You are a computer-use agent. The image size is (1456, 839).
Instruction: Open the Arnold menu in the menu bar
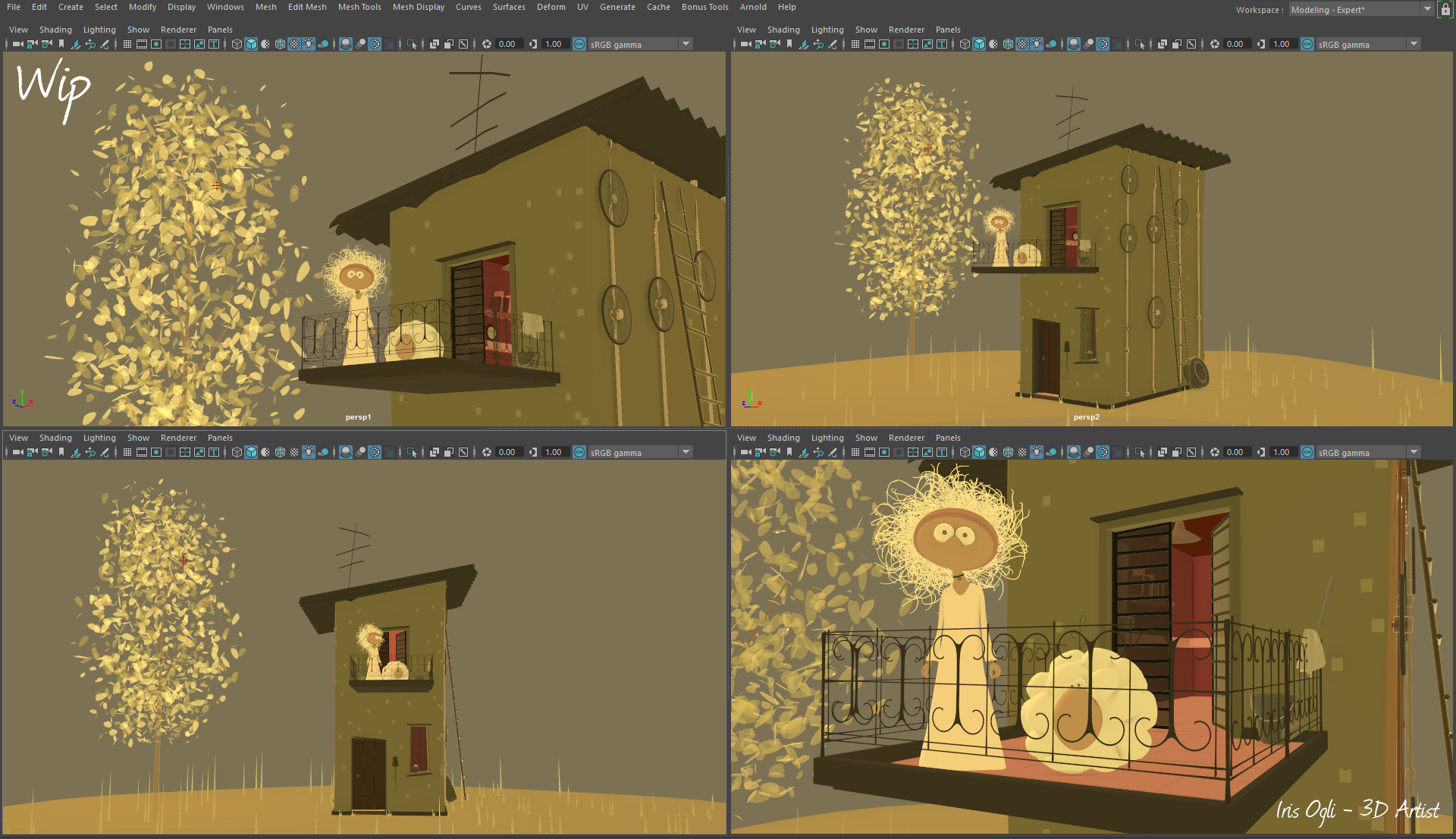pyautogui.click(x=753, y=7)
